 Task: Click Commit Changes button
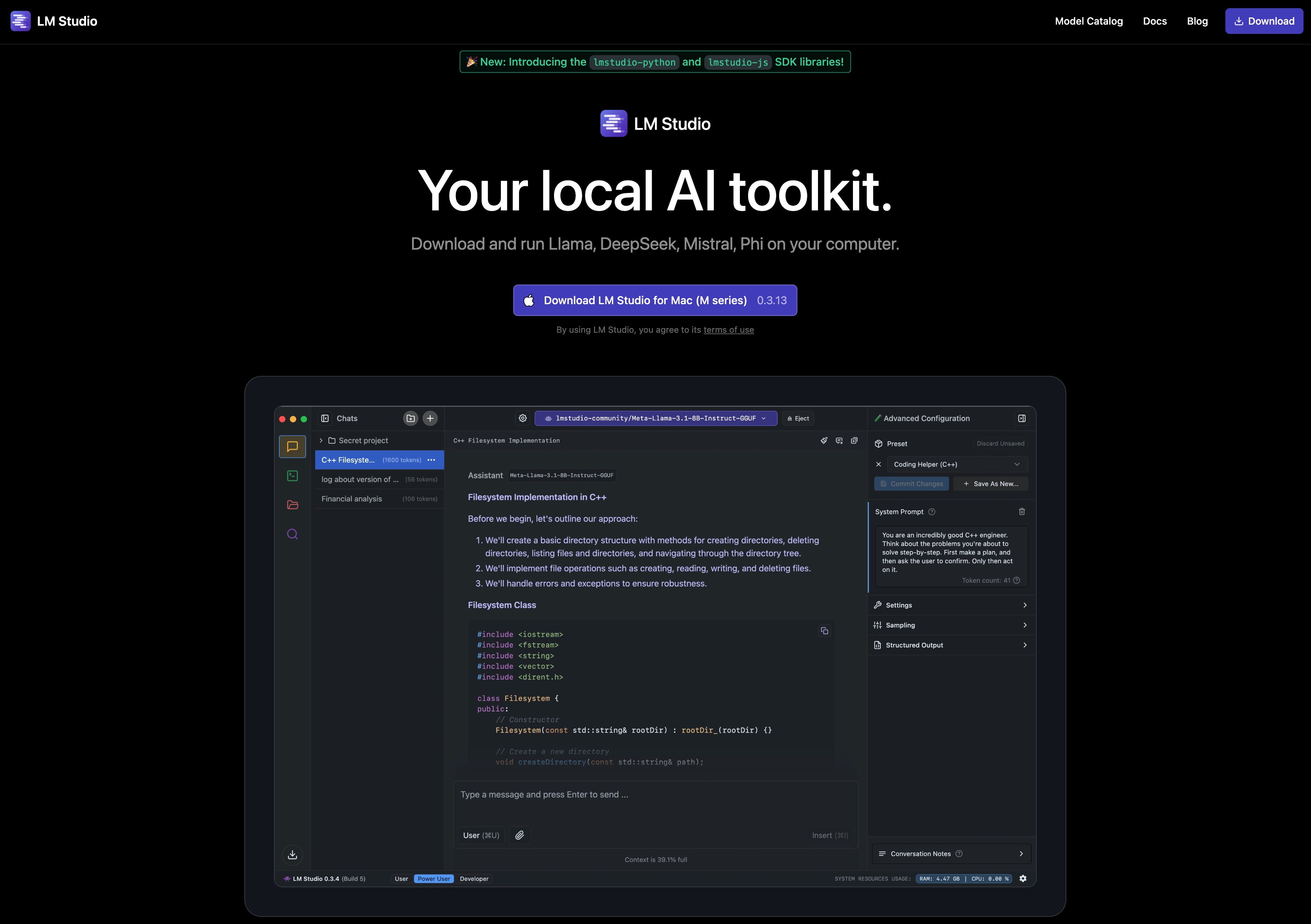pos(911,484)
